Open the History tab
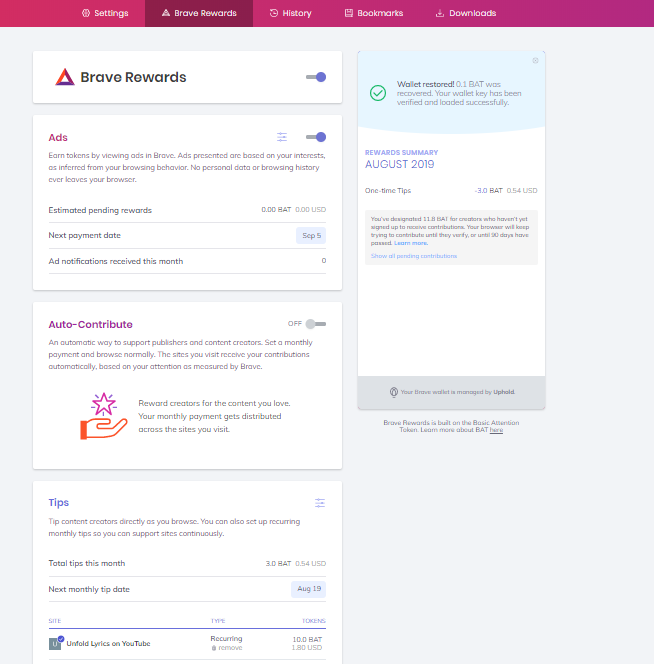Viewport: 654px width, 664px height. tap(291, 13)
